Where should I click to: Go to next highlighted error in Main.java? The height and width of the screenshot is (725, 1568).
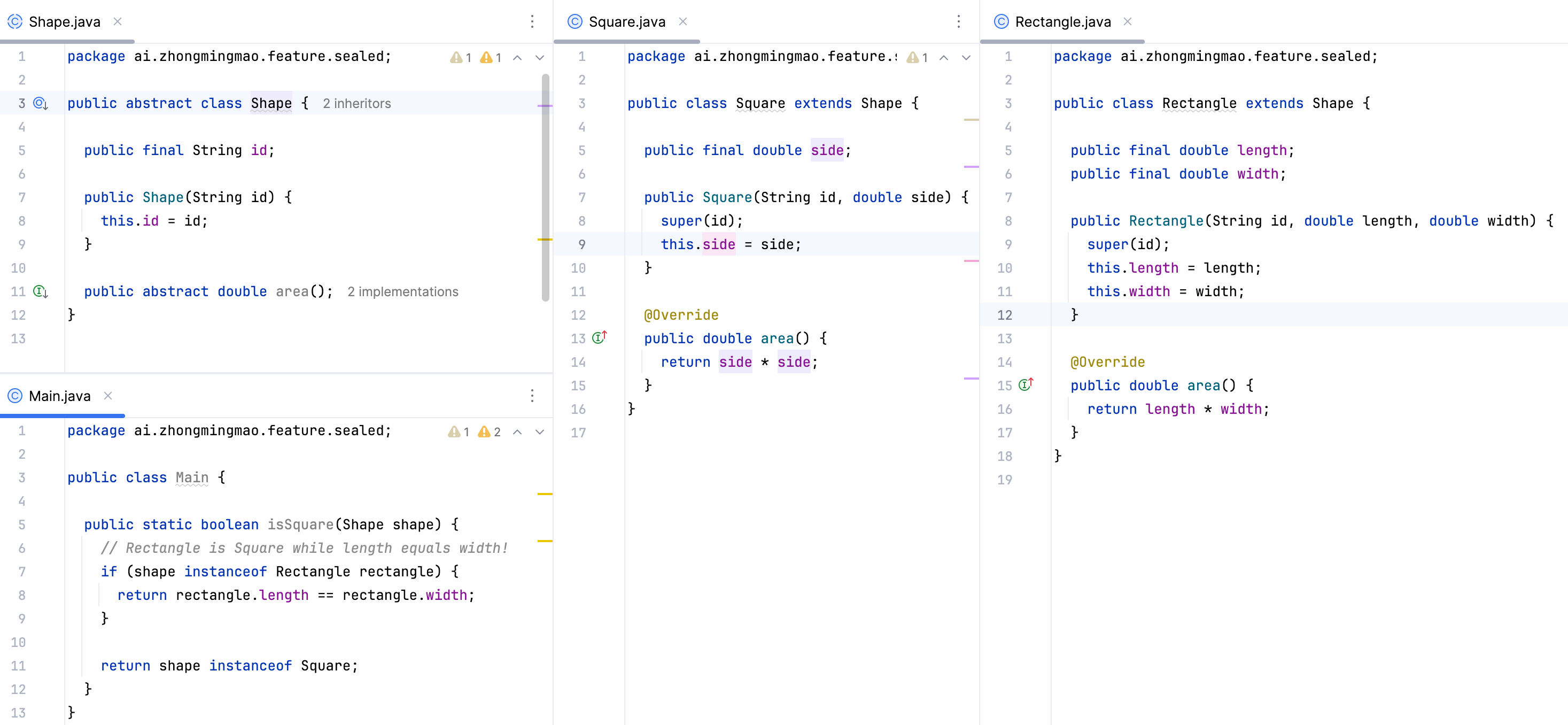click(539, 432)
